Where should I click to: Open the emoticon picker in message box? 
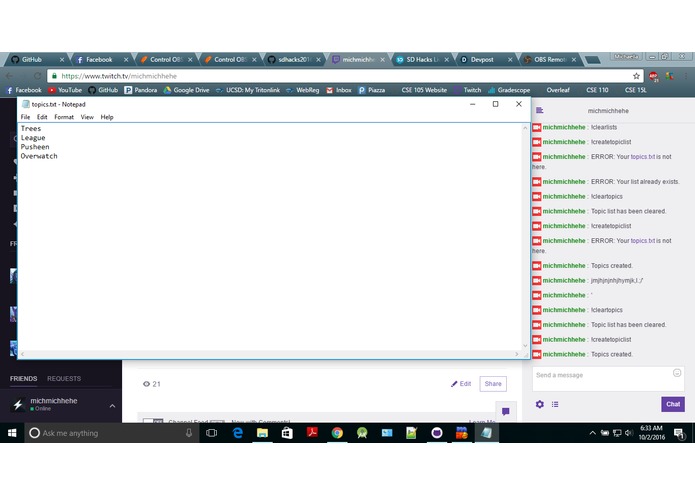pos(677,373)
